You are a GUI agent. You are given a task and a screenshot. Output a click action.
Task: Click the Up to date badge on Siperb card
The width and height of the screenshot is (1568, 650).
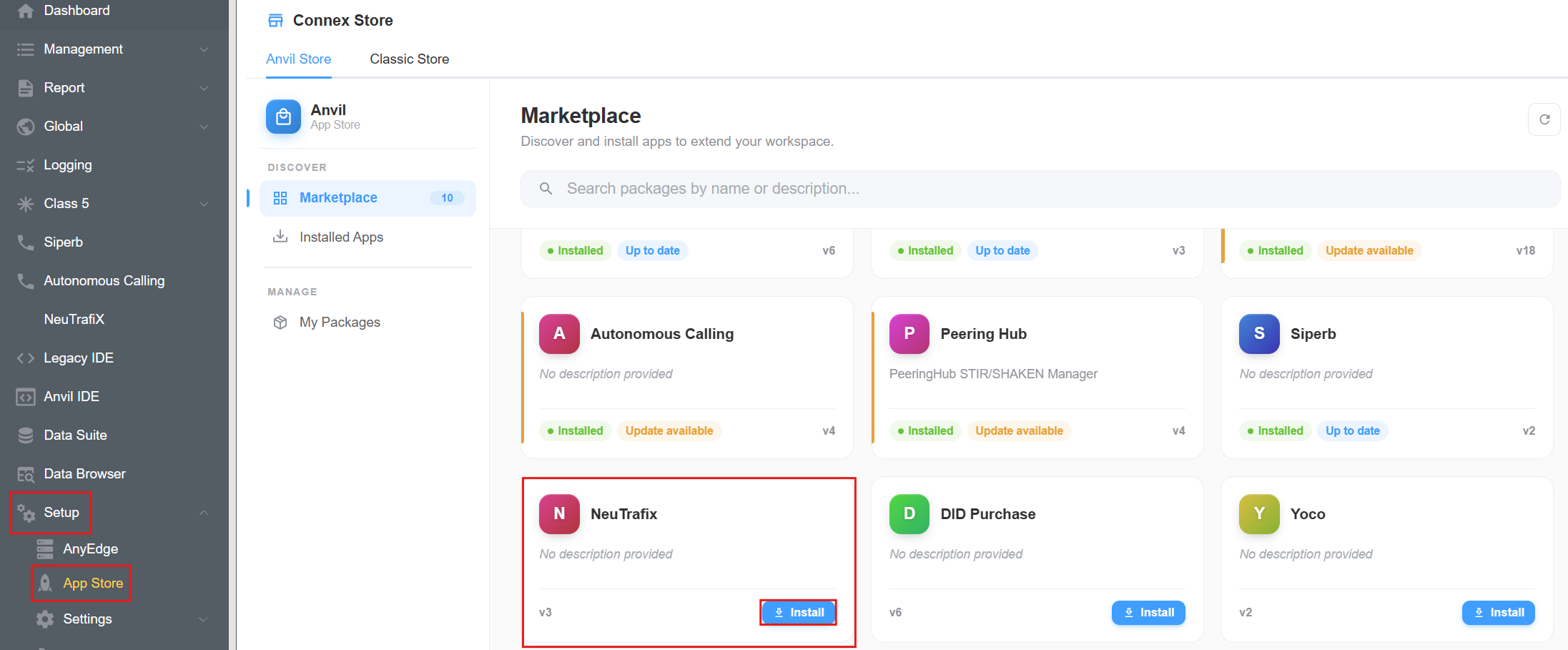pos(1352,430)
